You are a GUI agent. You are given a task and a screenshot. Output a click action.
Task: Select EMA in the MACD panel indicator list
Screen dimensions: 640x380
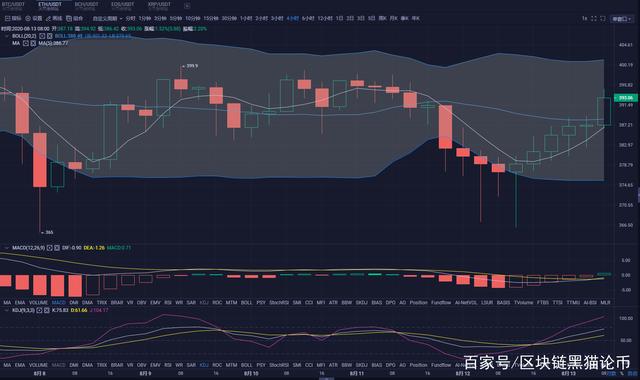20,302
